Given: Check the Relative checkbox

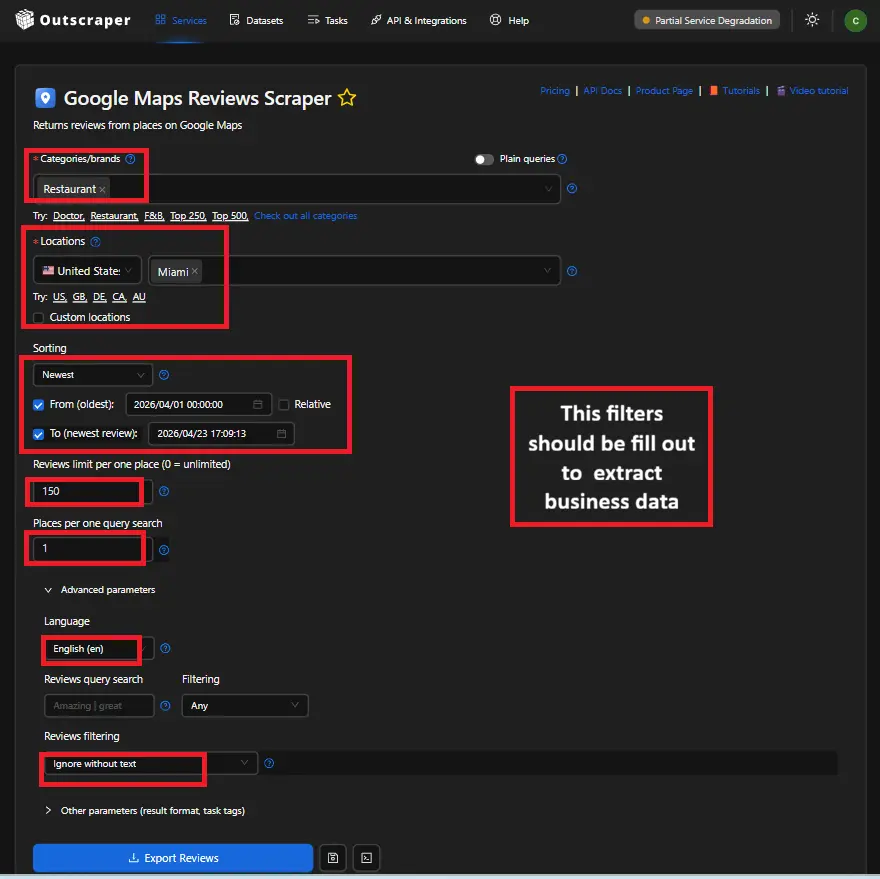Looking at the screenshot, I should (x=285, y=405).
